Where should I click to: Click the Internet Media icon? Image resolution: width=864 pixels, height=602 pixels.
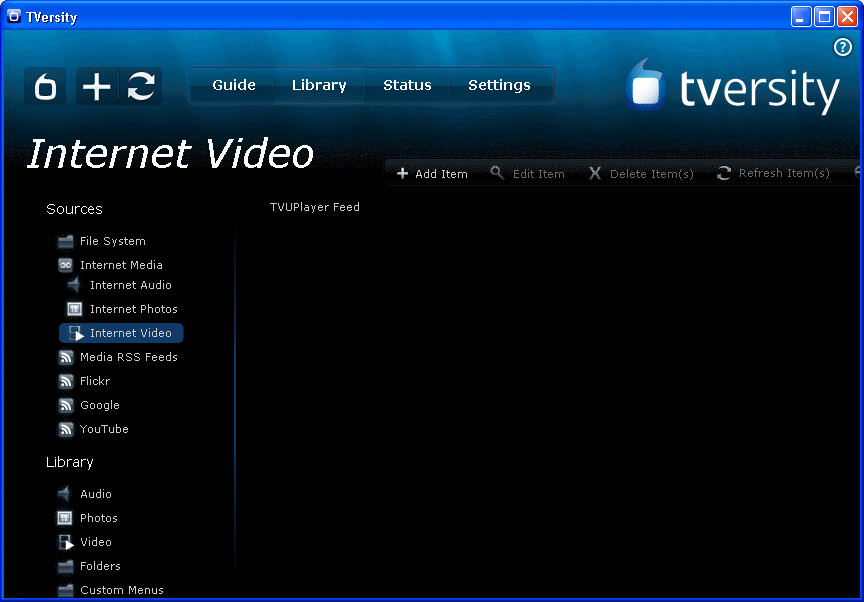66,265
